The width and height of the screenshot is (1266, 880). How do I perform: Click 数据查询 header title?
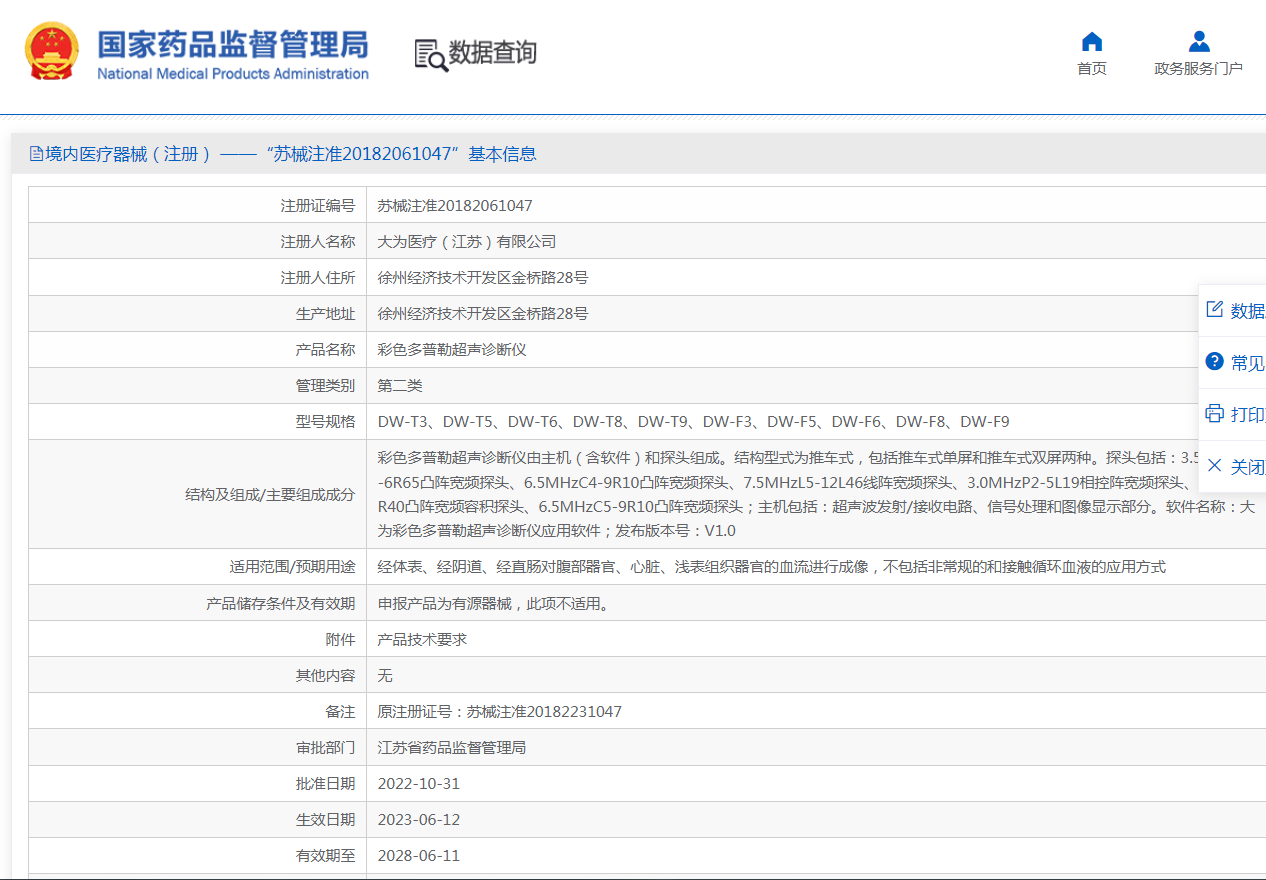point(493,53)
